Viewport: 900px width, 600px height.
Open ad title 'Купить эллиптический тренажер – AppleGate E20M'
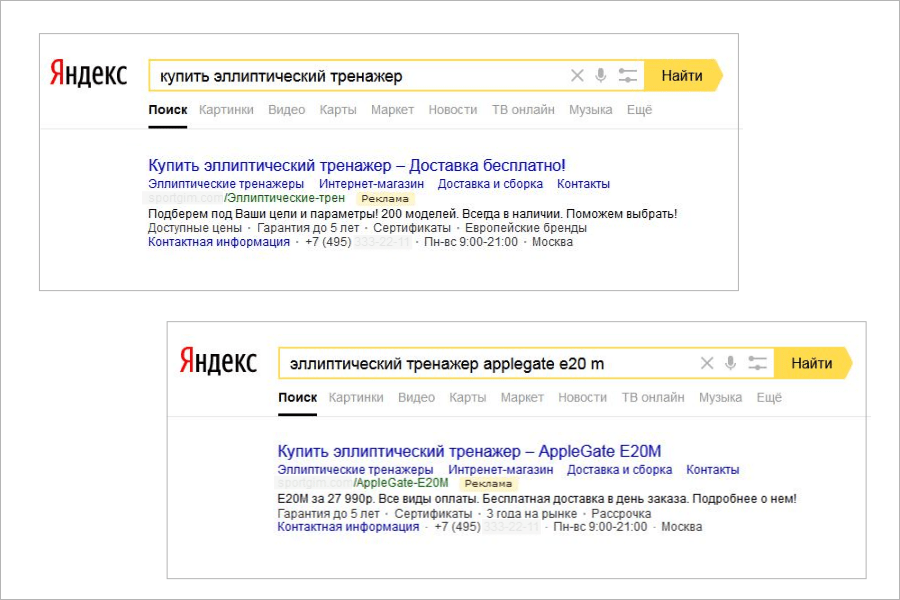(x=469, y=451)
